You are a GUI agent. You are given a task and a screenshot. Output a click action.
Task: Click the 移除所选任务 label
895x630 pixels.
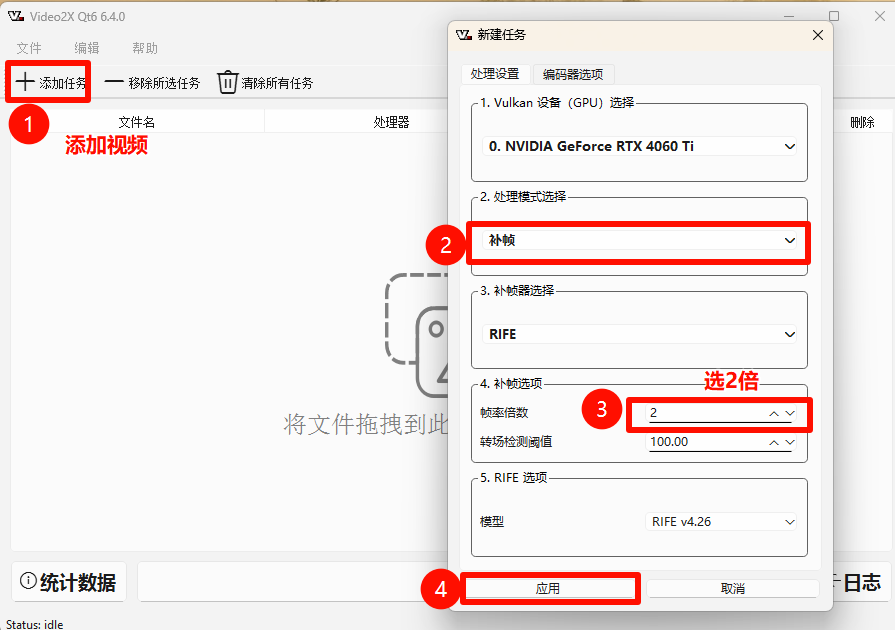(164, 83)
